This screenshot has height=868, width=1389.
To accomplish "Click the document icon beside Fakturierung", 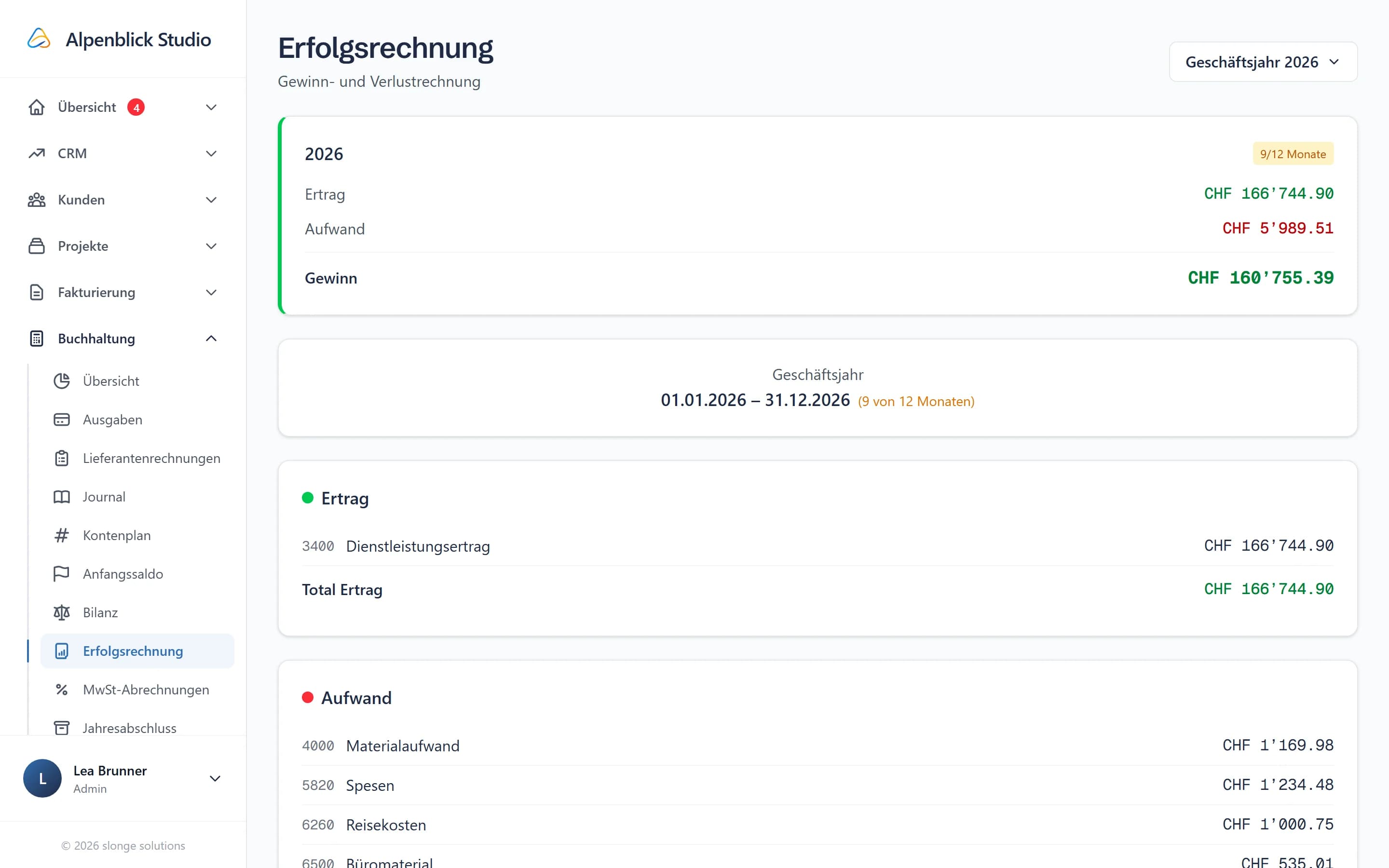I will click(37, 293).
